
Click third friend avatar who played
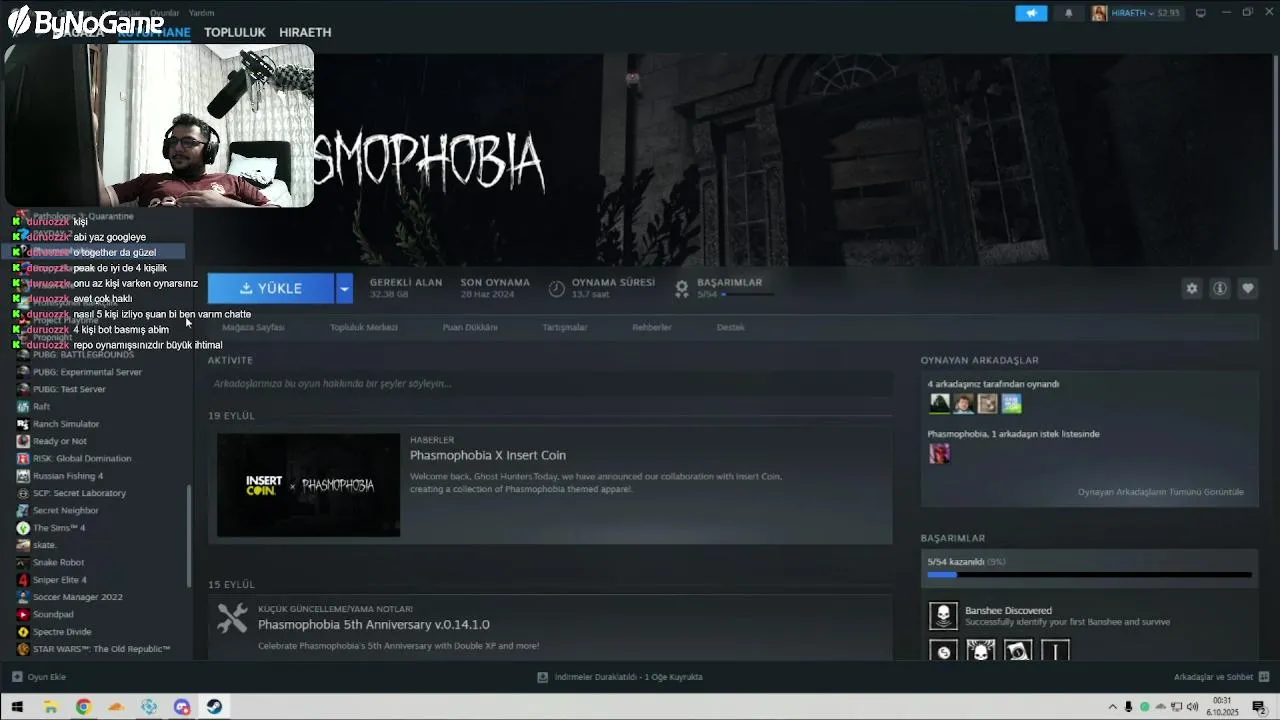[988, 403]
